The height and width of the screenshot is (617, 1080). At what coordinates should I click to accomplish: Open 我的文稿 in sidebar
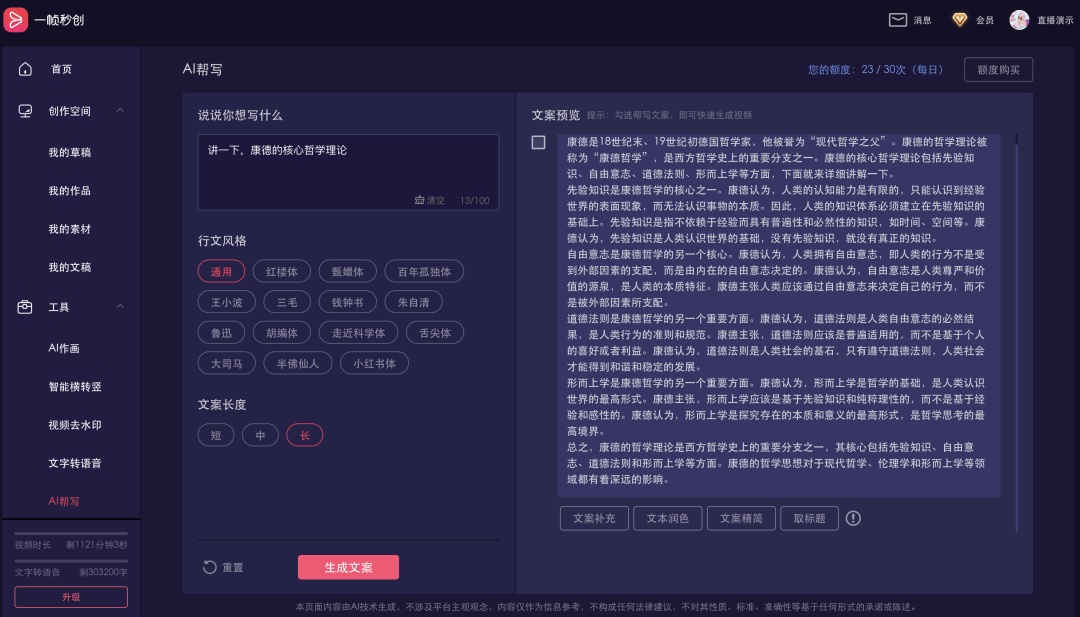[71, 267]
